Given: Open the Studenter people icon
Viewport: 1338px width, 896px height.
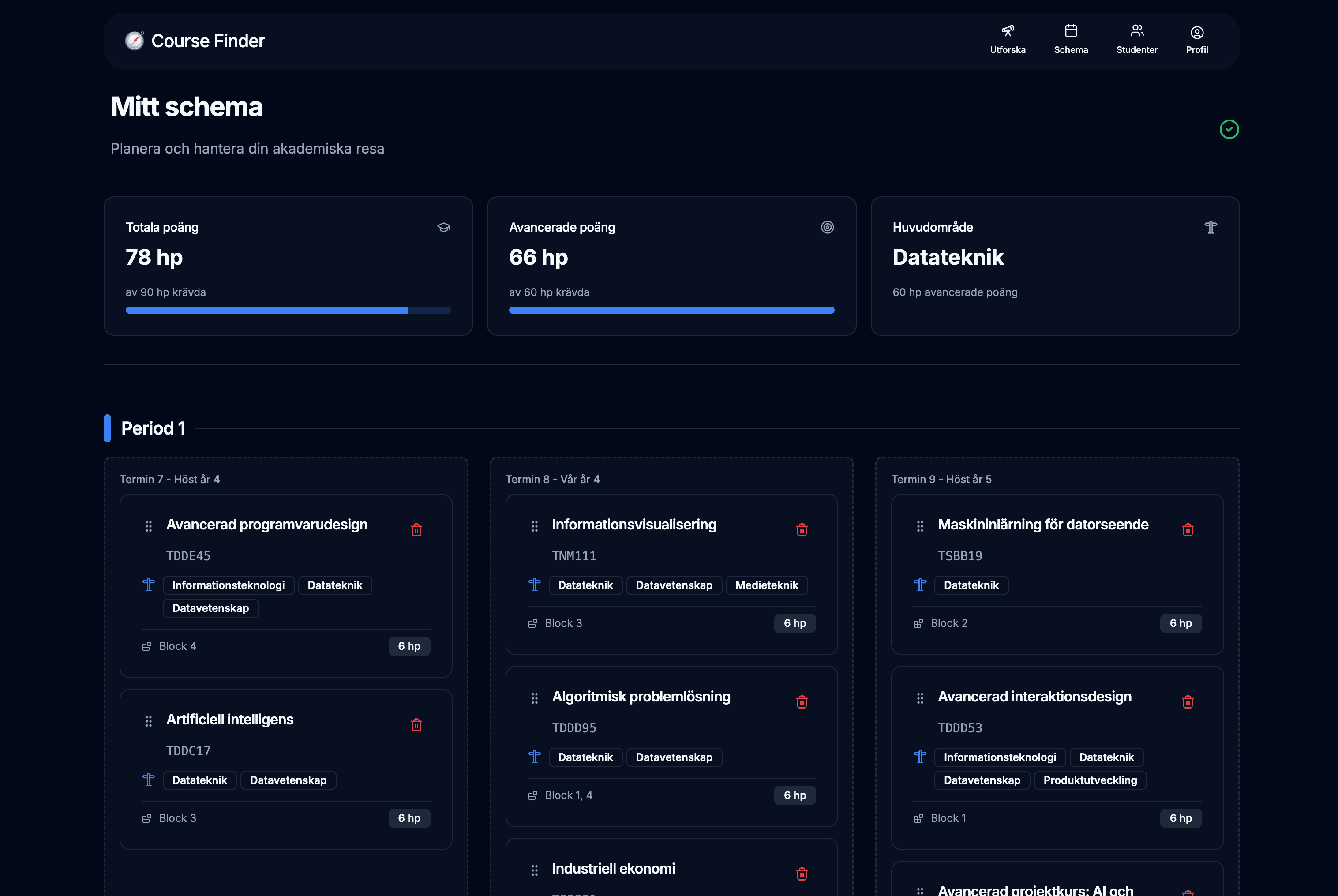Looking at the screenshot, I should (1137, 31).
